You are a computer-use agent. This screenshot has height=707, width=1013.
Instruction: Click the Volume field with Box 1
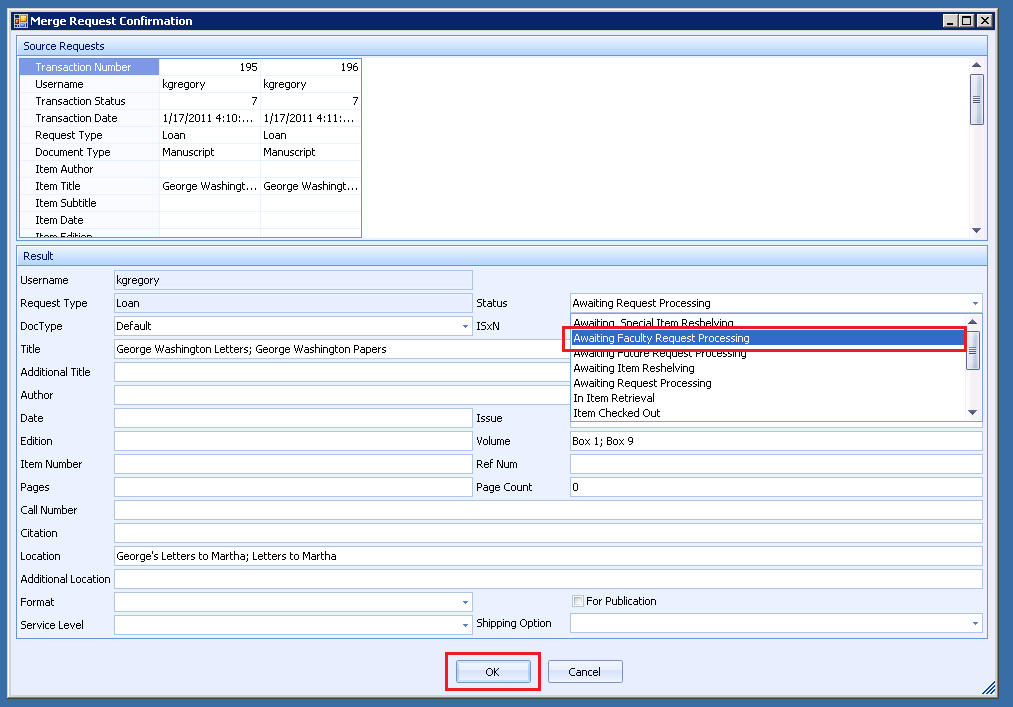click(775, 441)
